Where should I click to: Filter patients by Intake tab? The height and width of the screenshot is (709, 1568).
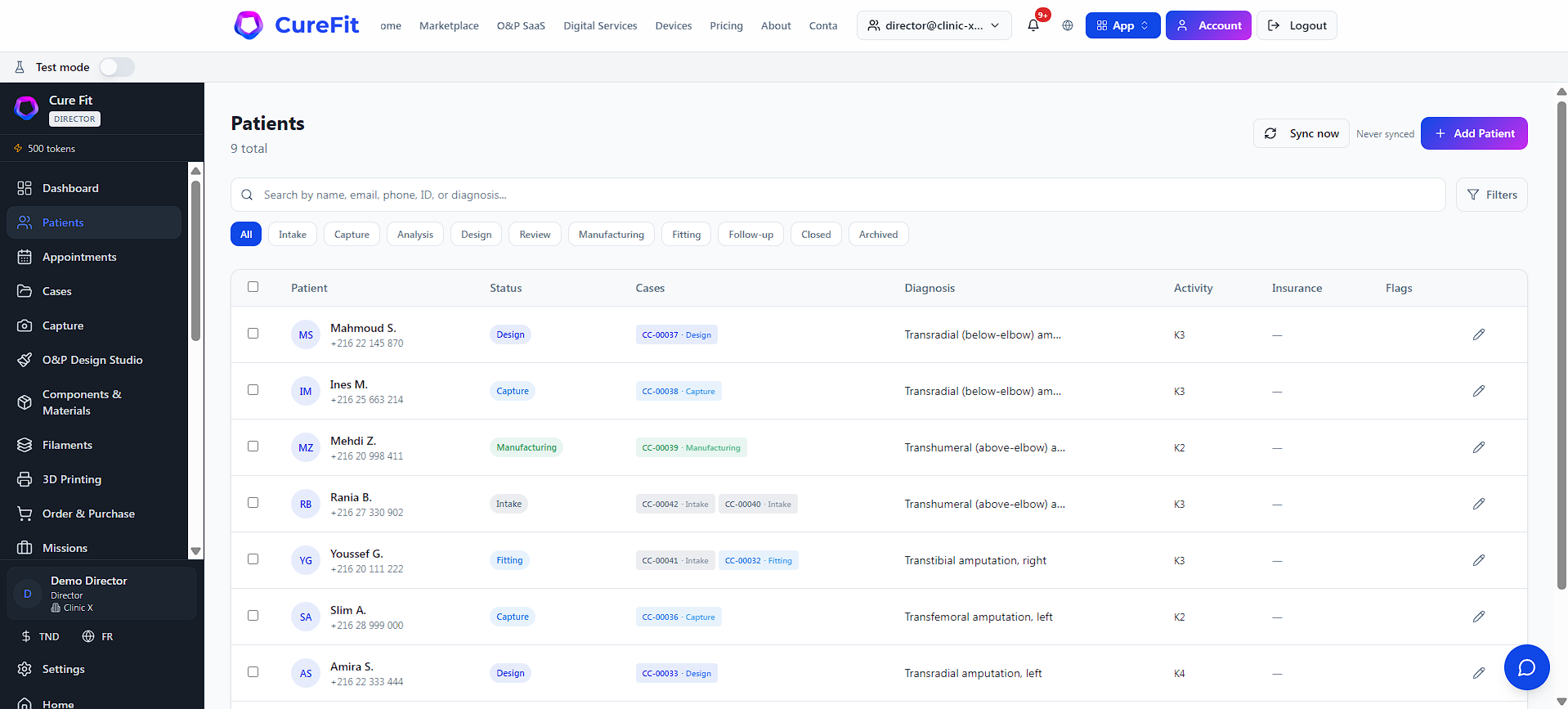tap(293, 235)
